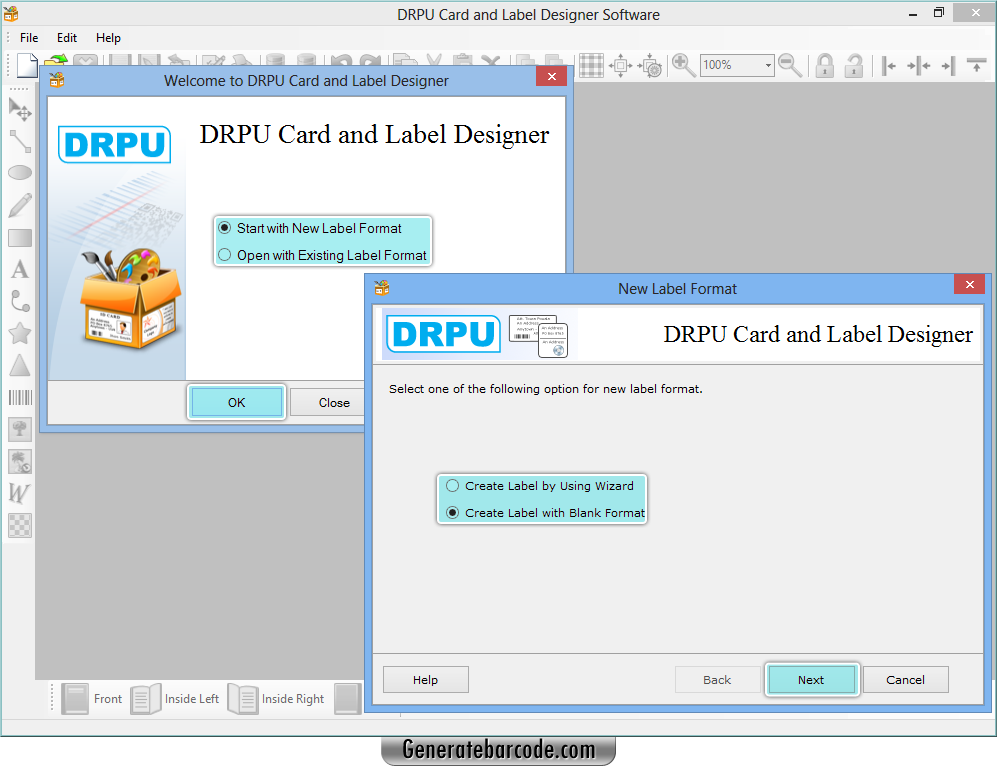Select Create Label by Using Wizard
997x766 pixels.
click(x=540, y=486)
